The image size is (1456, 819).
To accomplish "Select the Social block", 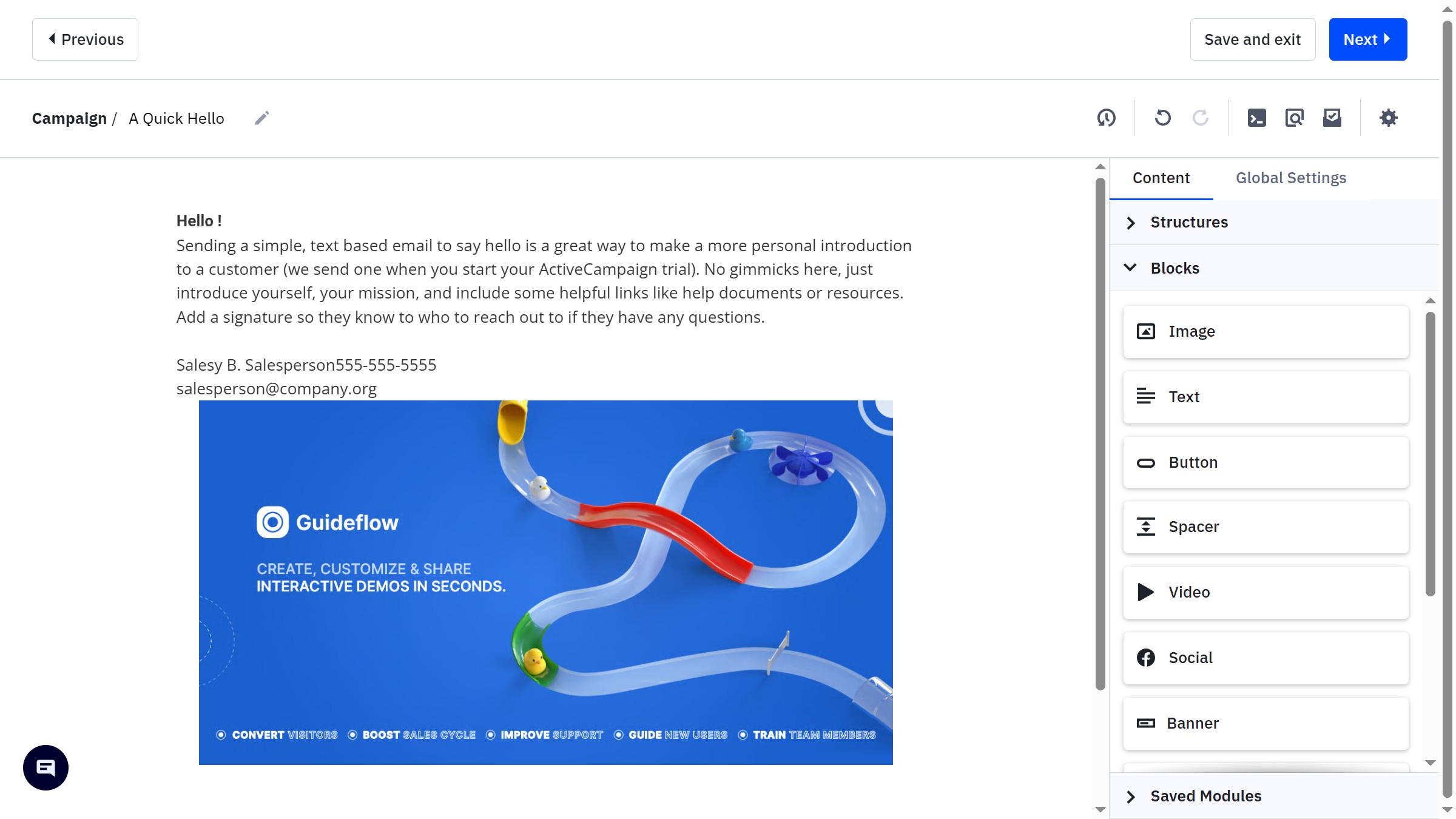I will click(x=1265, y=658).
